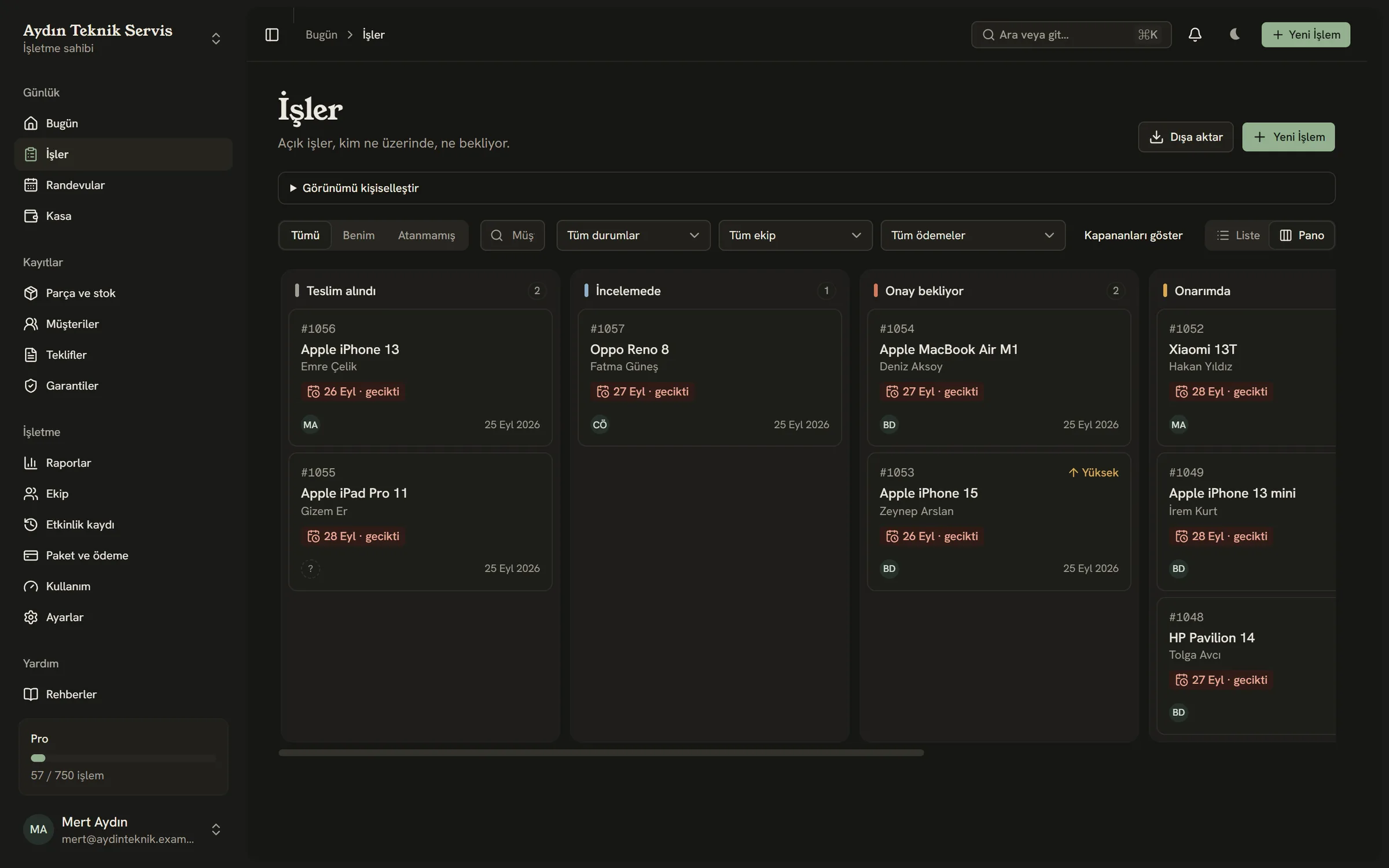Open Parça ve stok page
Image resolution: width=1389 pixels, height=868 pixels.
(123, 293)
